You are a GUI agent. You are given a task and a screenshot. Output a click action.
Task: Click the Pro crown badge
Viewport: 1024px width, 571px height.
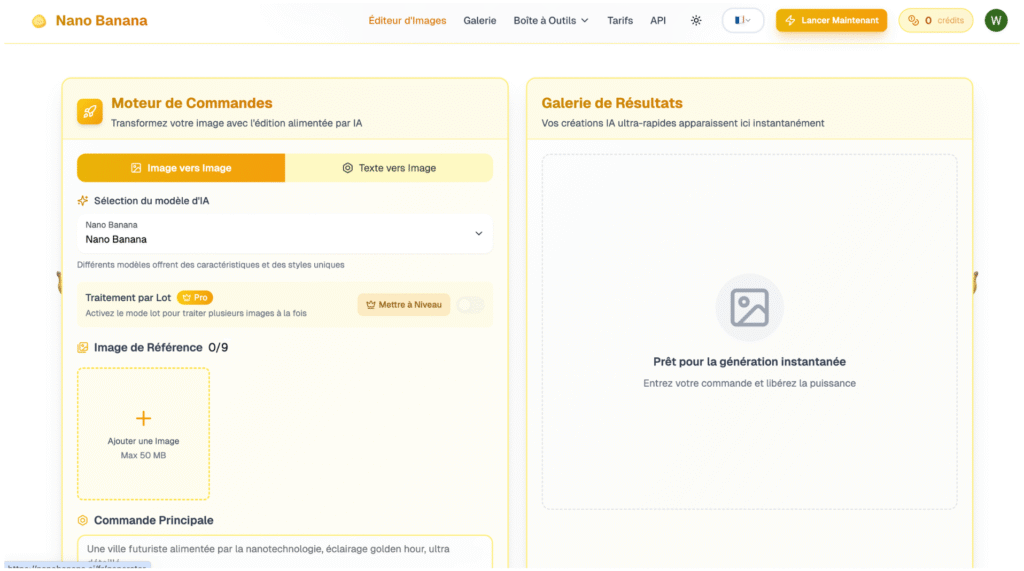point(195,298)
